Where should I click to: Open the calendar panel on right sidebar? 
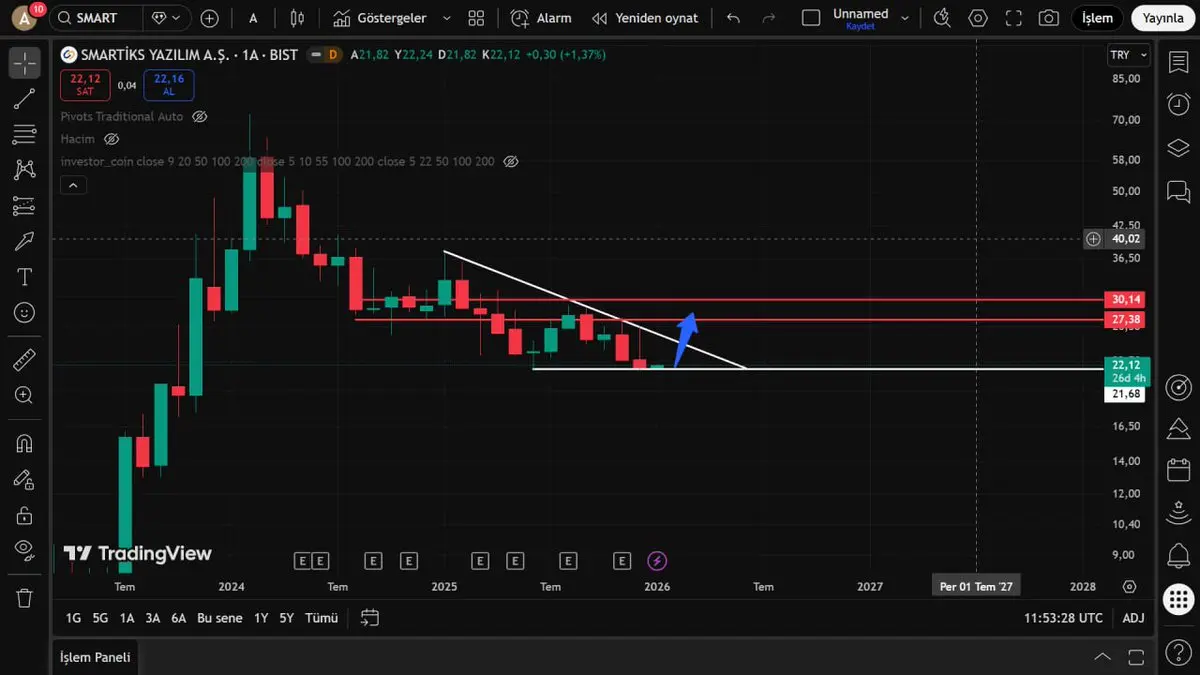coord(1178,470)
